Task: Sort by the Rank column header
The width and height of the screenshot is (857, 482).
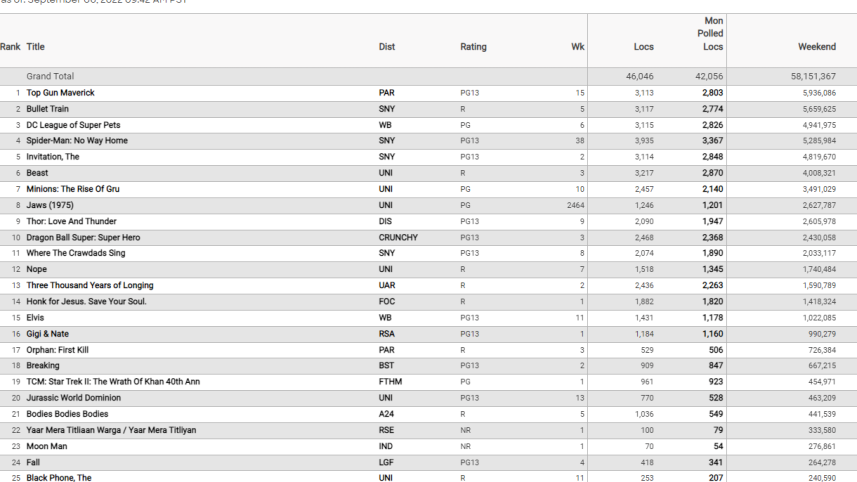Action: 10,47
